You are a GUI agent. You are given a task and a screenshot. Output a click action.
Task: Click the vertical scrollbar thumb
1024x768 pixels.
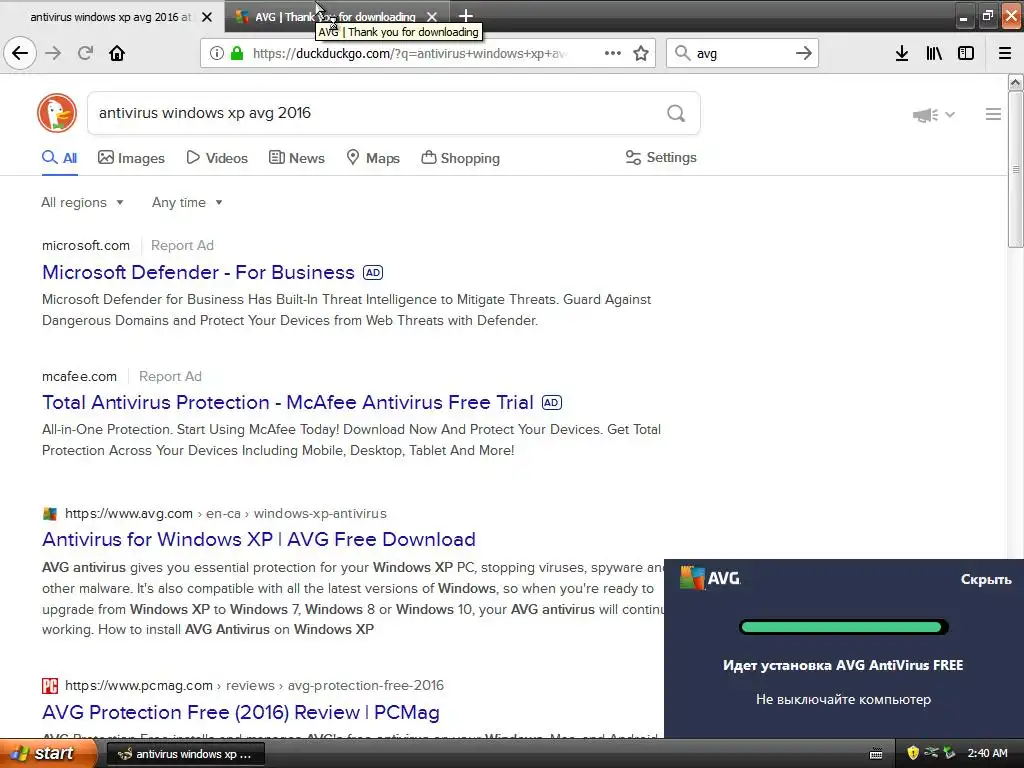tap(1015, 170)
